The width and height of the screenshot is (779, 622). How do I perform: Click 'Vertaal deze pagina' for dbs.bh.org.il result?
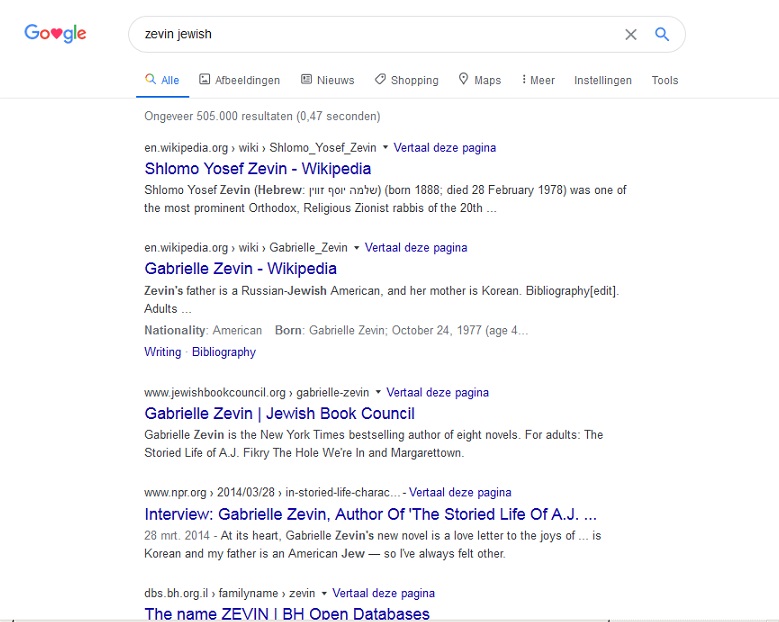coord(384,593)
